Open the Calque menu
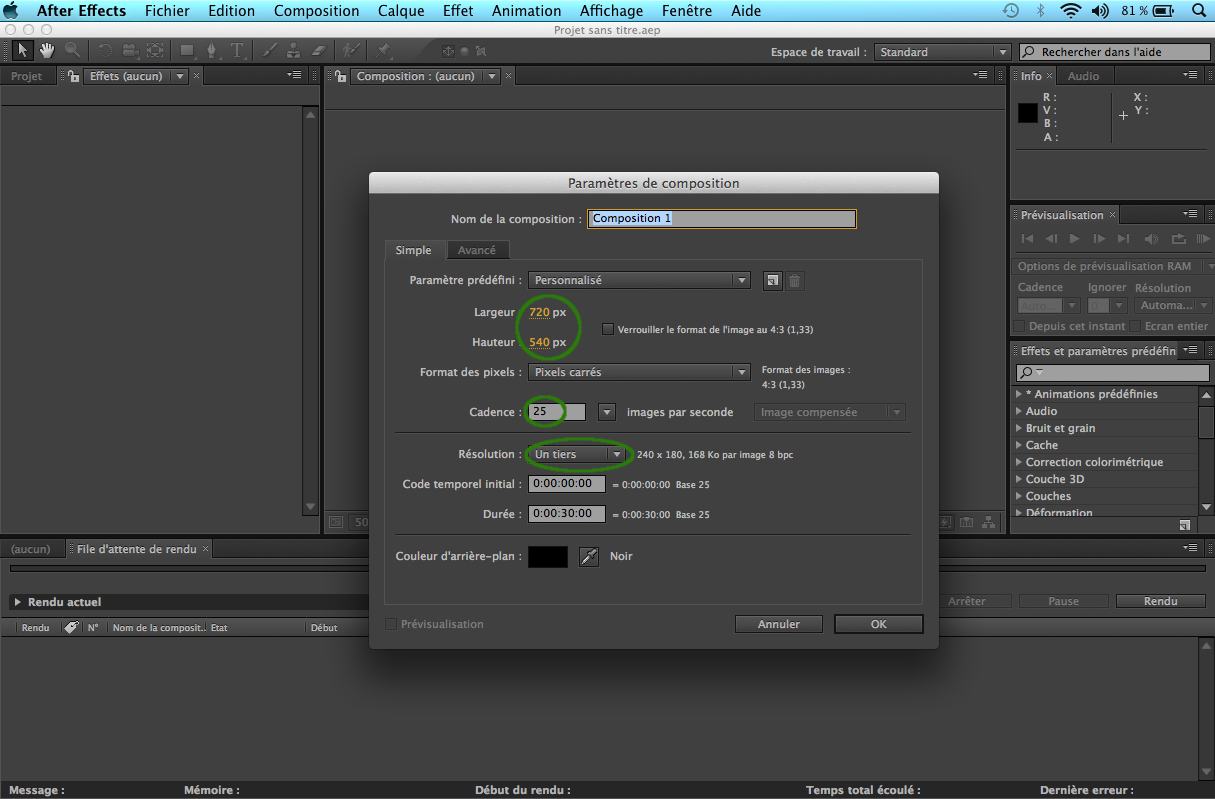This screenshot has height=799, width=1215. (401, 11)
